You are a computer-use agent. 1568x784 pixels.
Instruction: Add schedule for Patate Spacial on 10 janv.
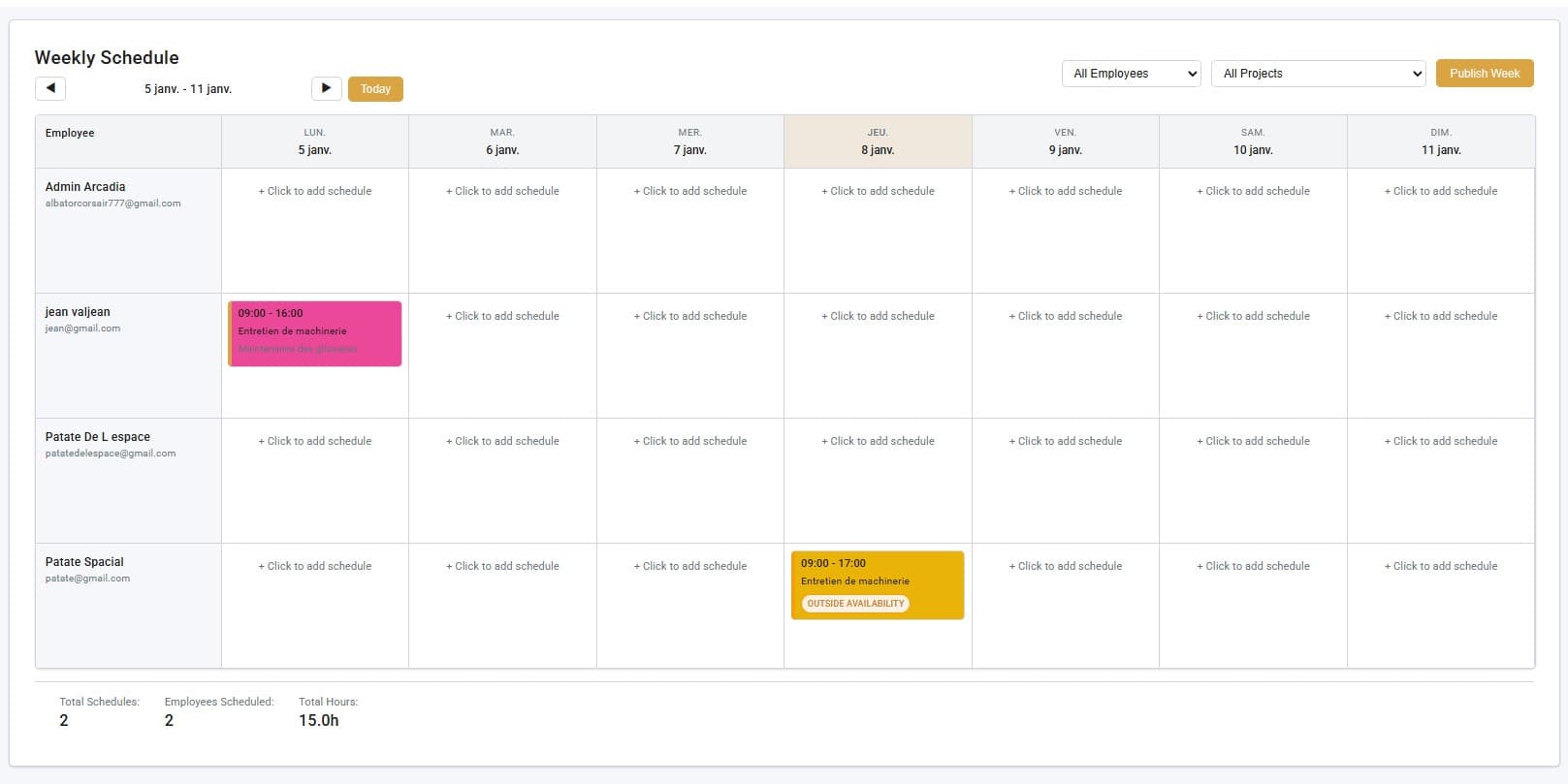(1254, 566)
